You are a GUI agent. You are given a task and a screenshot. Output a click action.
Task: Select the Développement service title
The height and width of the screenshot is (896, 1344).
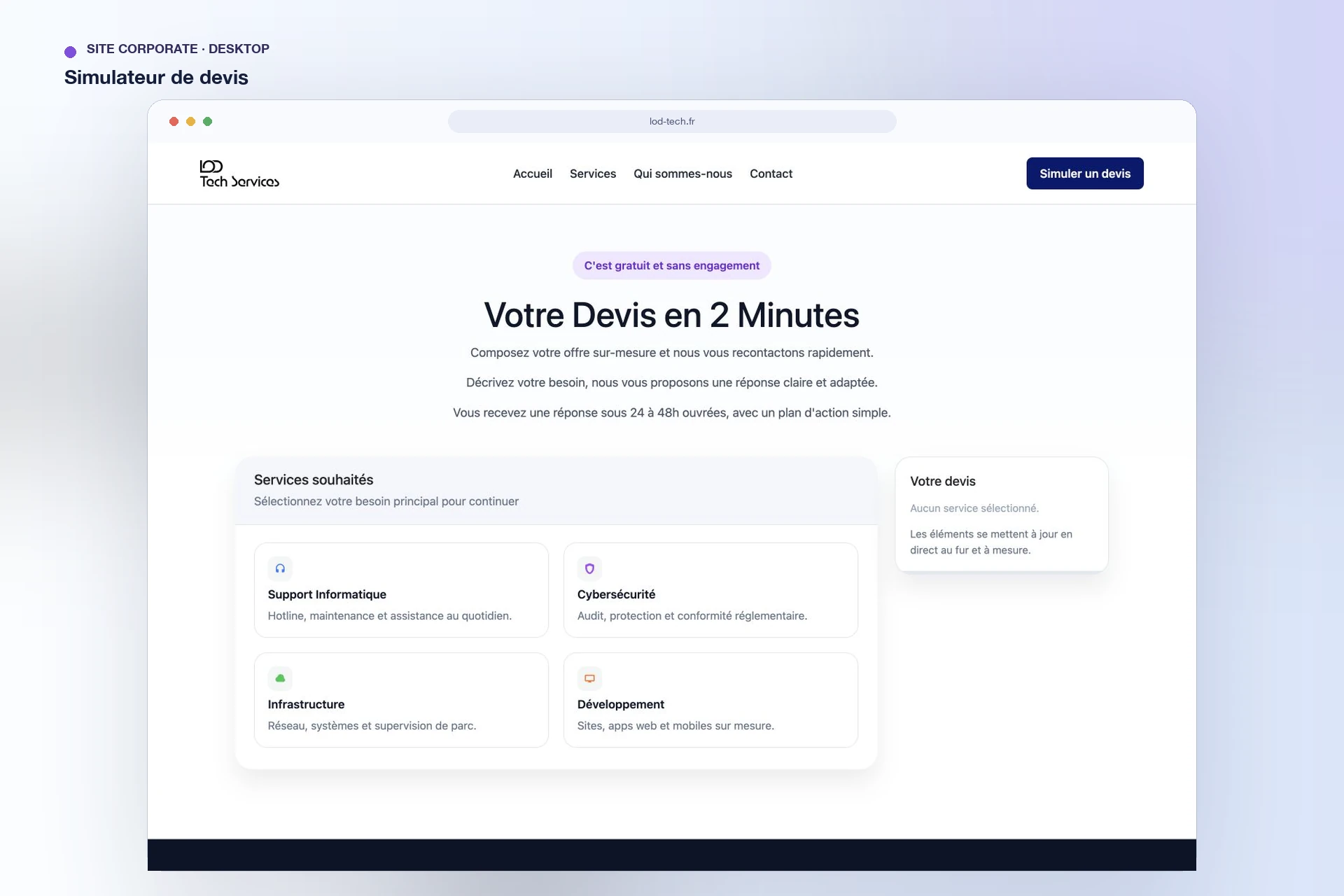[x=621, y=704]
